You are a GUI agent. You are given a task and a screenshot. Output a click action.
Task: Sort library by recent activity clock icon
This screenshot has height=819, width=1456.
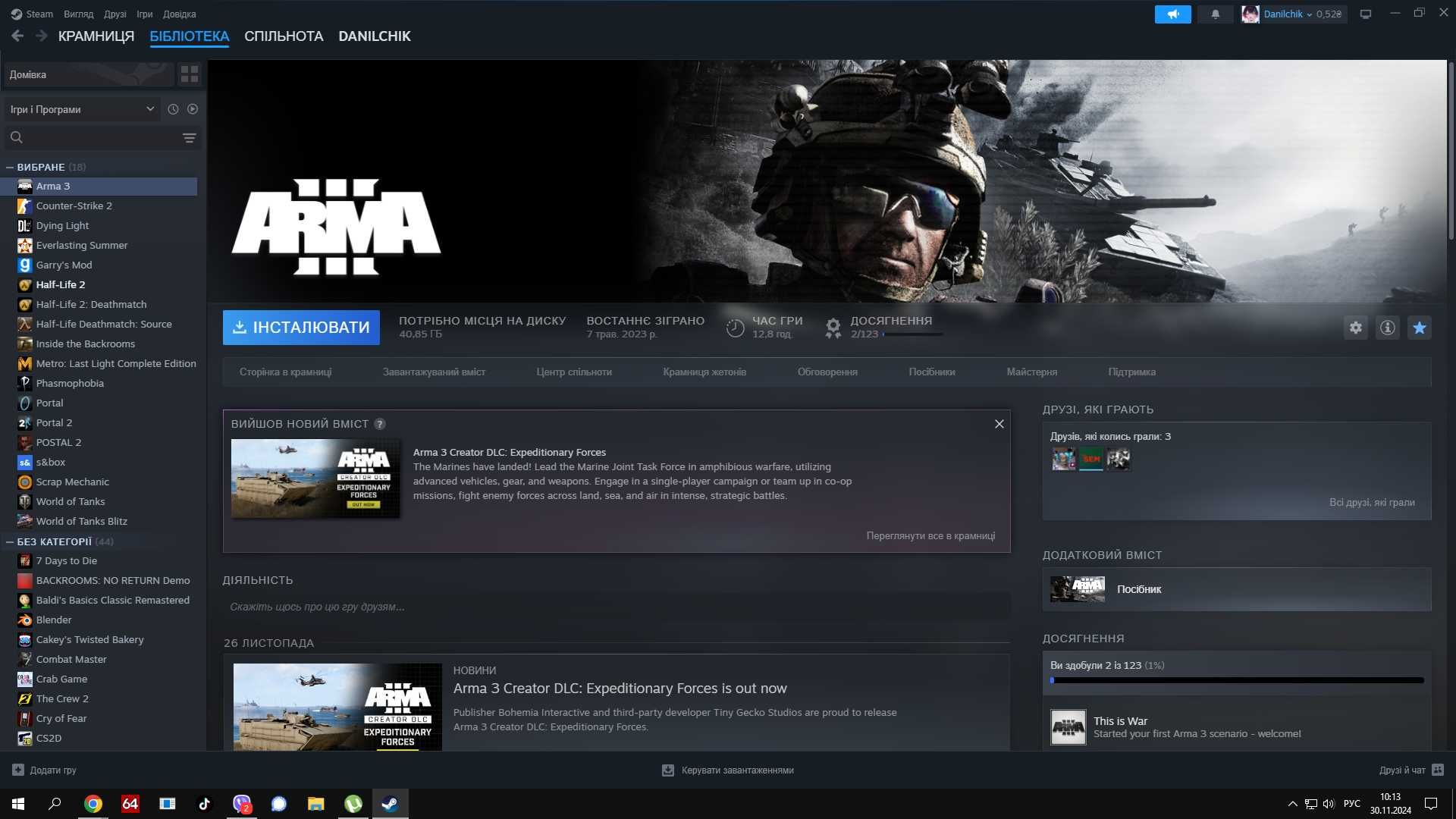[x=173, y=109]
